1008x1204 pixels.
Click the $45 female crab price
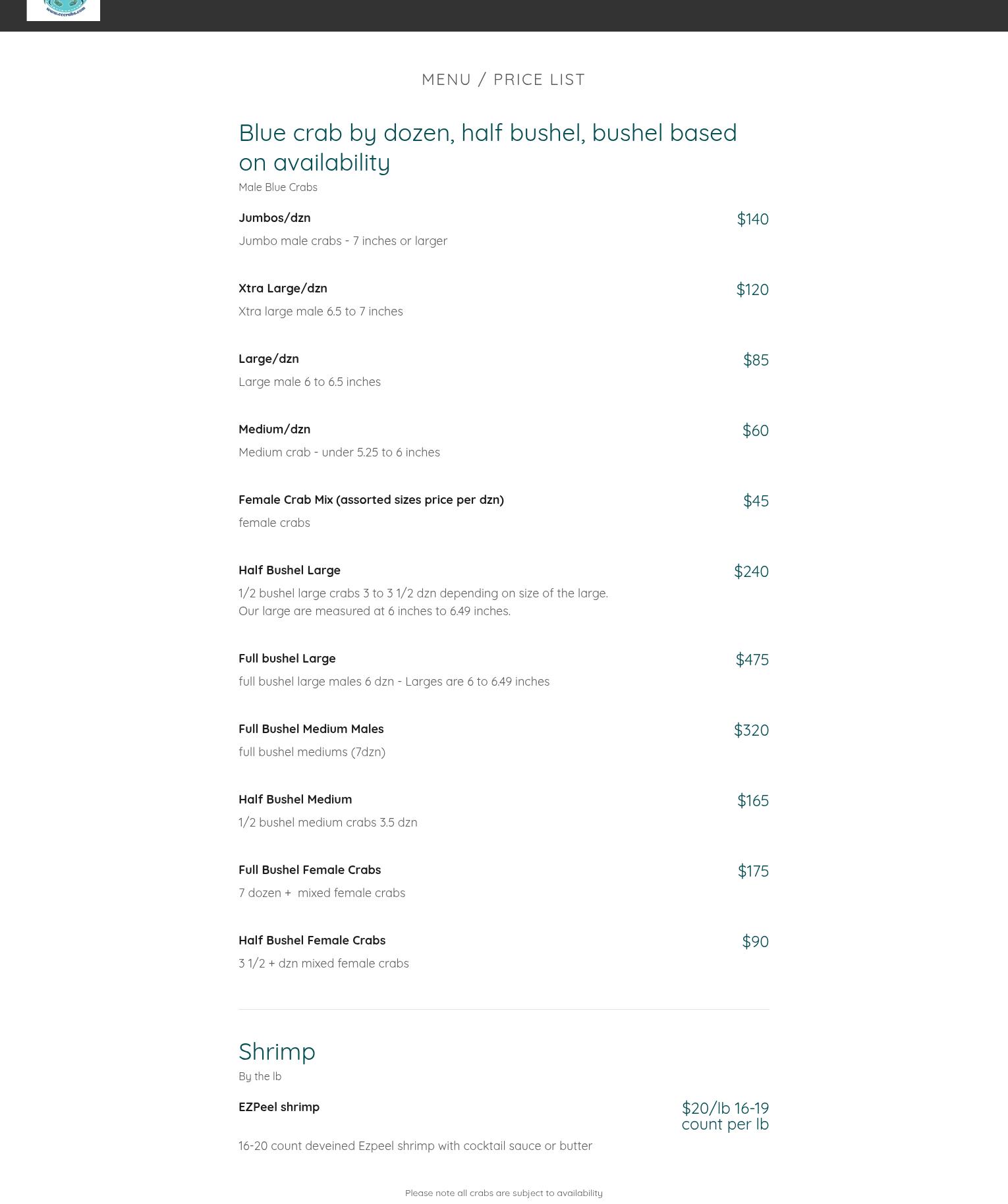click(756, 501)
